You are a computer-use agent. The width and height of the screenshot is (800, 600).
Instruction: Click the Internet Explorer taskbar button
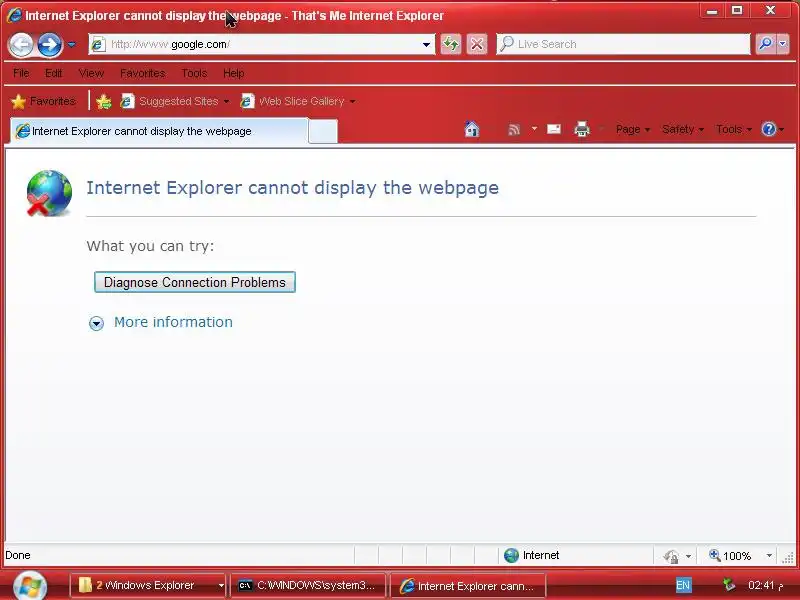point(468,586)
